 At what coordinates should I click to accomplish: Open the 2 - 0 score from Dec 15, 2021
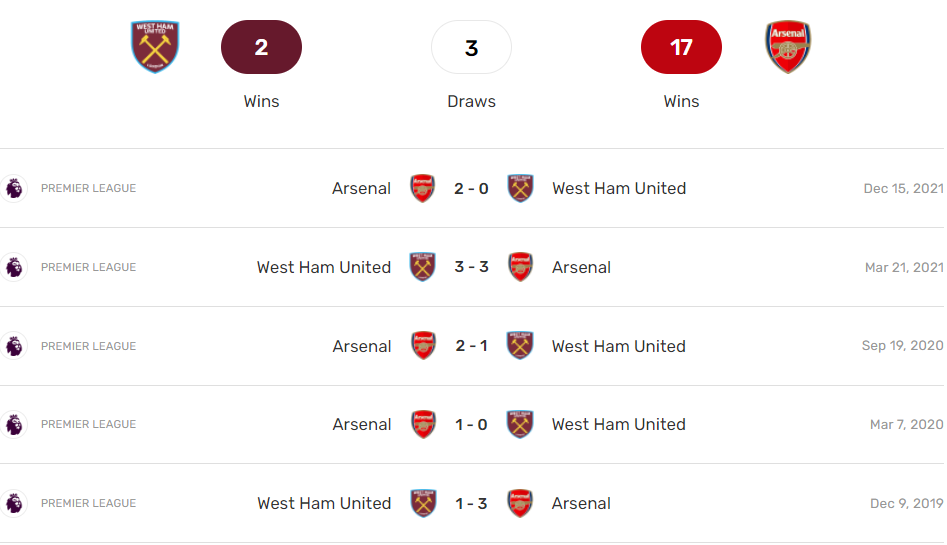[x=471, y=188]
